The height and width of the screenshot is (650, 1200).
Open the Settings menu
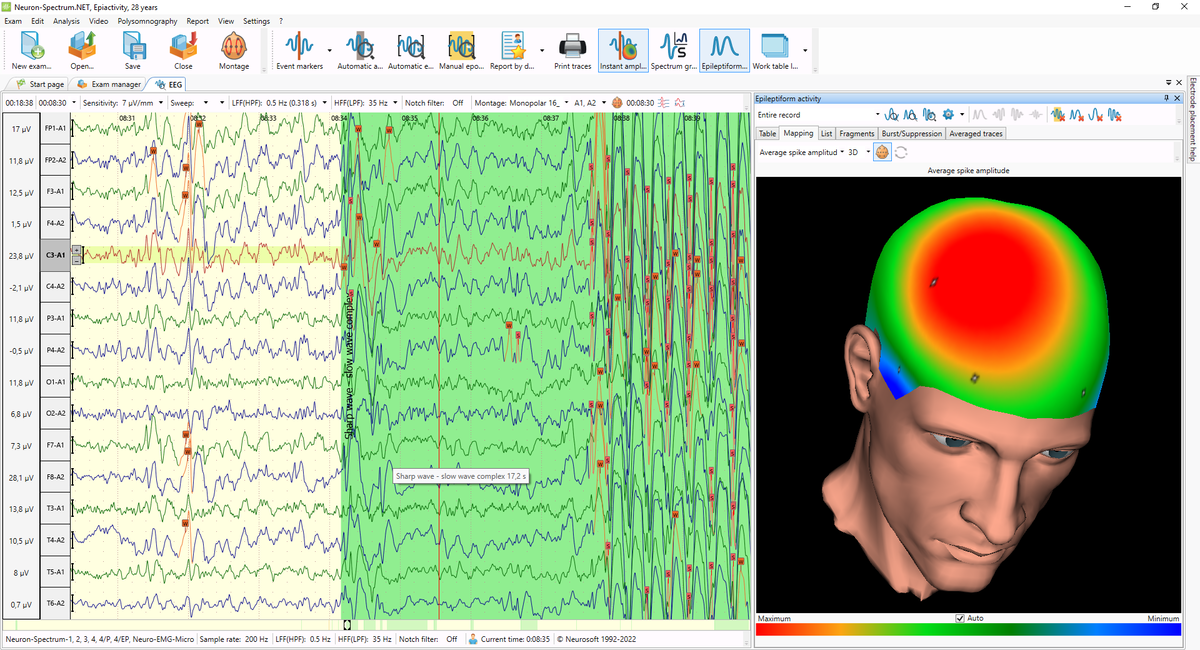pyautogui.click(x=256, y=21)
